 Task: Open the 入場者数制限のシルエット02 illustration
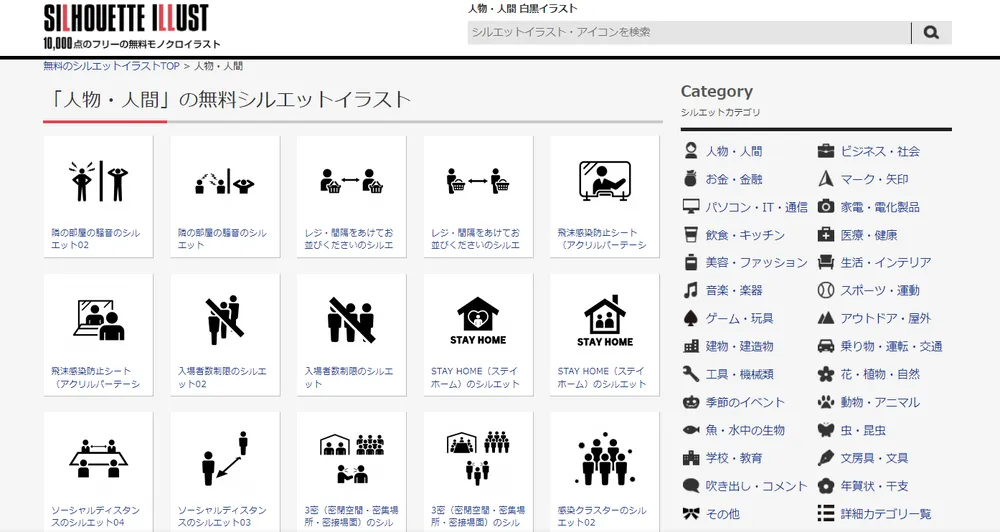tap(224, 335)
